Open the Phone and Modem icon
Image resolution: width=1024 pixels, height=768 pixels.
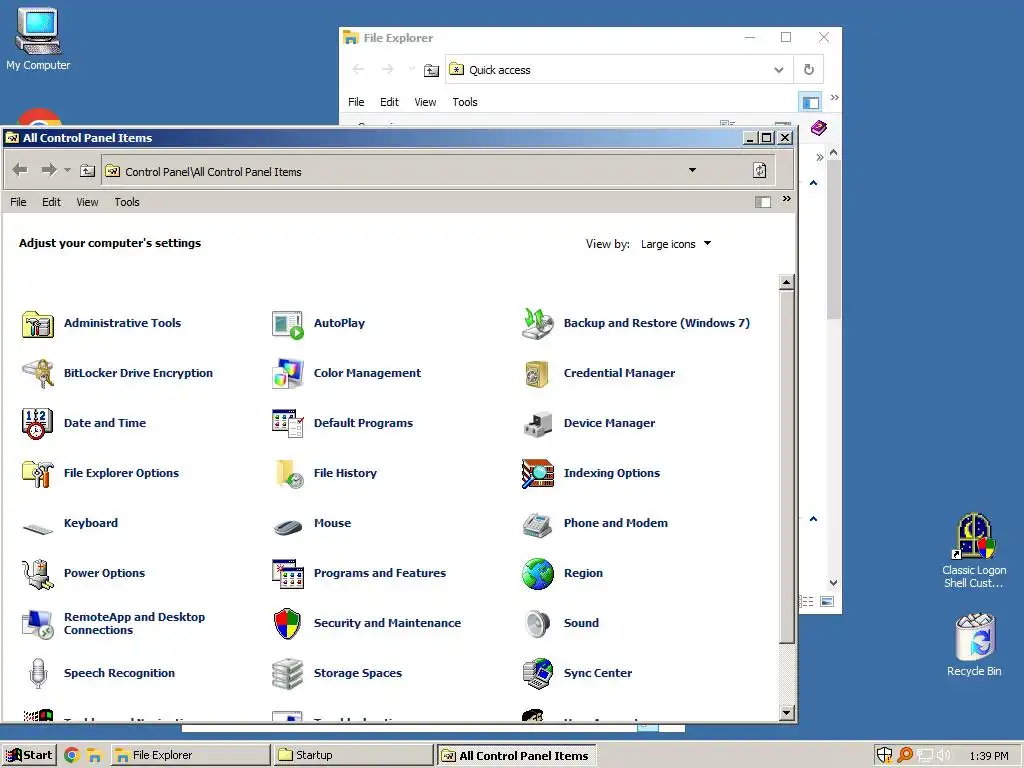point(537,524)
